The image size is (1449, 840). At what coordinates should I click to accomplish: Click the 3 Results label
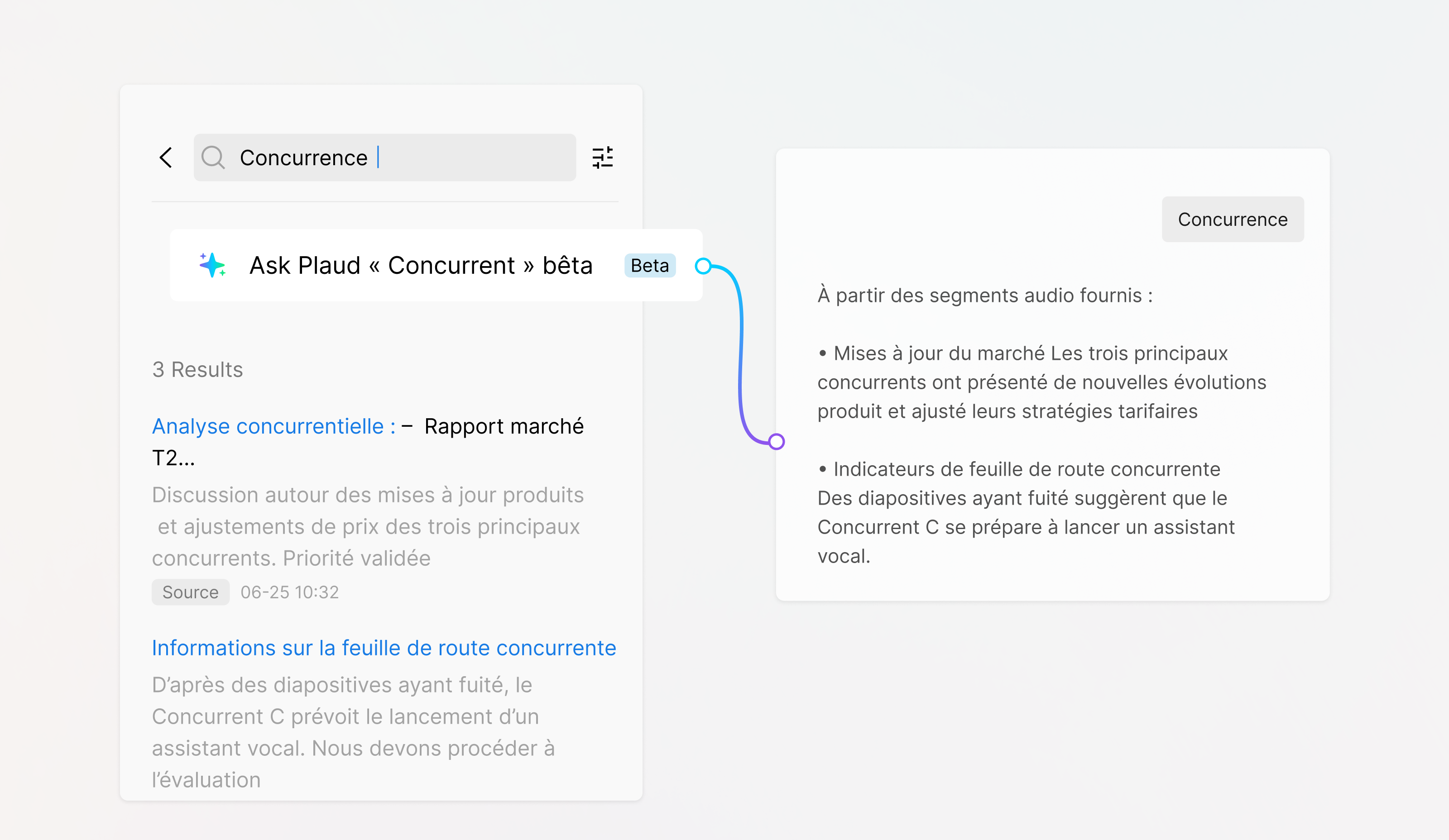coord(197,369)
